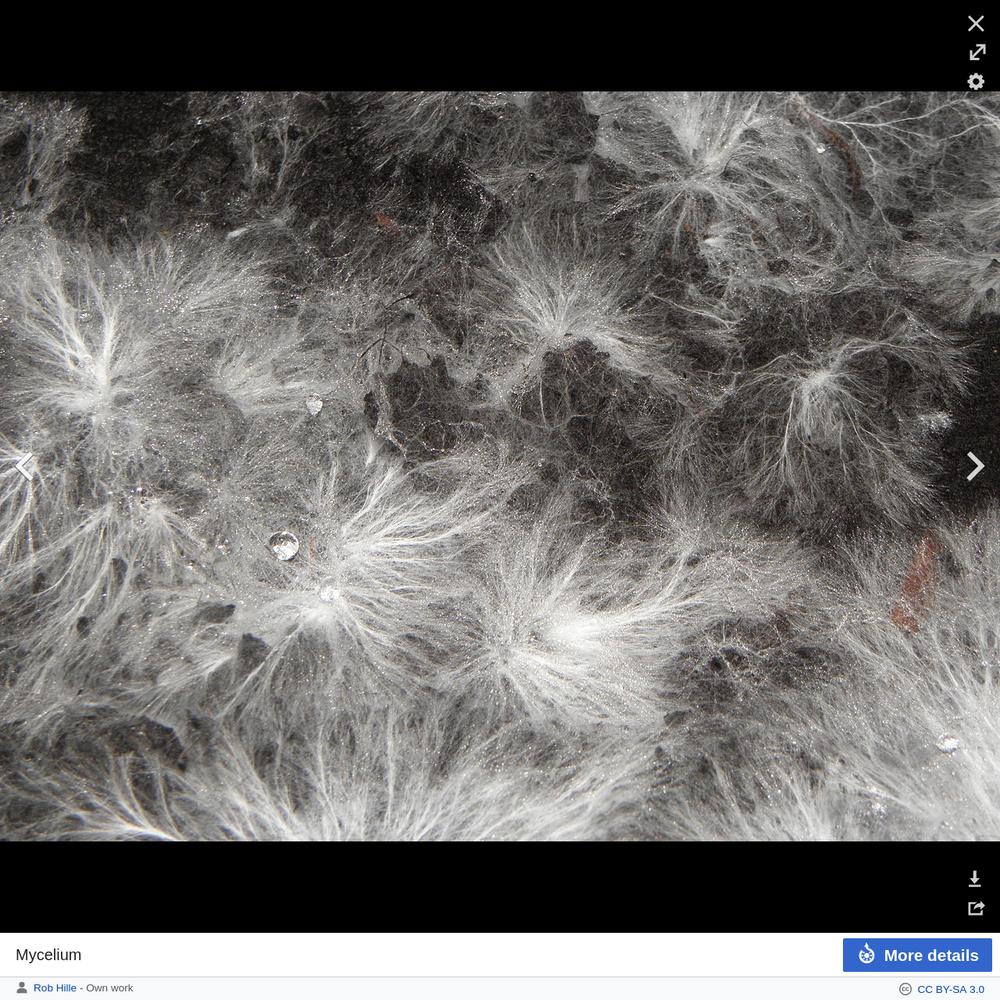The width and height of the screenshot is (1000, 1000).
Task: Click the Mycelium photograph
Action: coord(500,466)
